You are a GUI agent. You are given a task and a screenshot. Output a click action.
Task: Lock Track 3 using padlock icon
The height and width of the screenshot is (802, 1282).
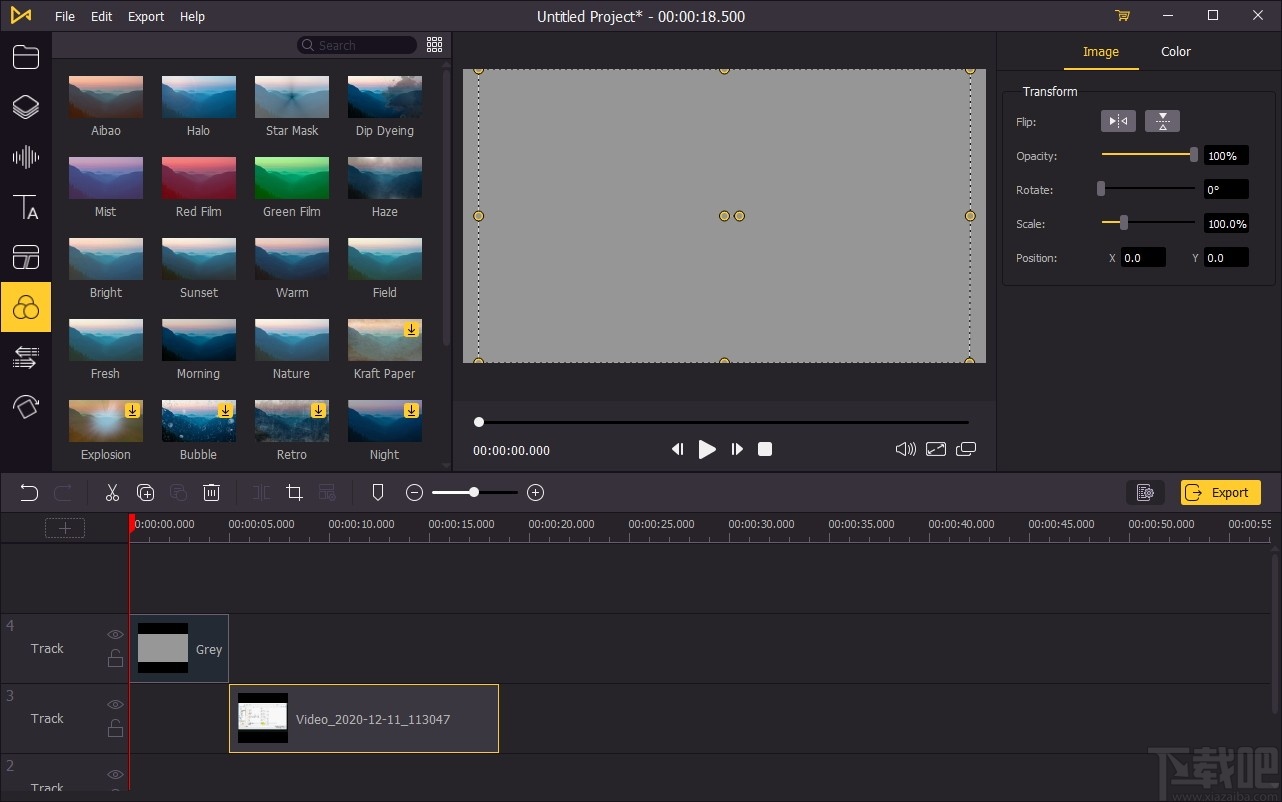(x=115, y=728)
